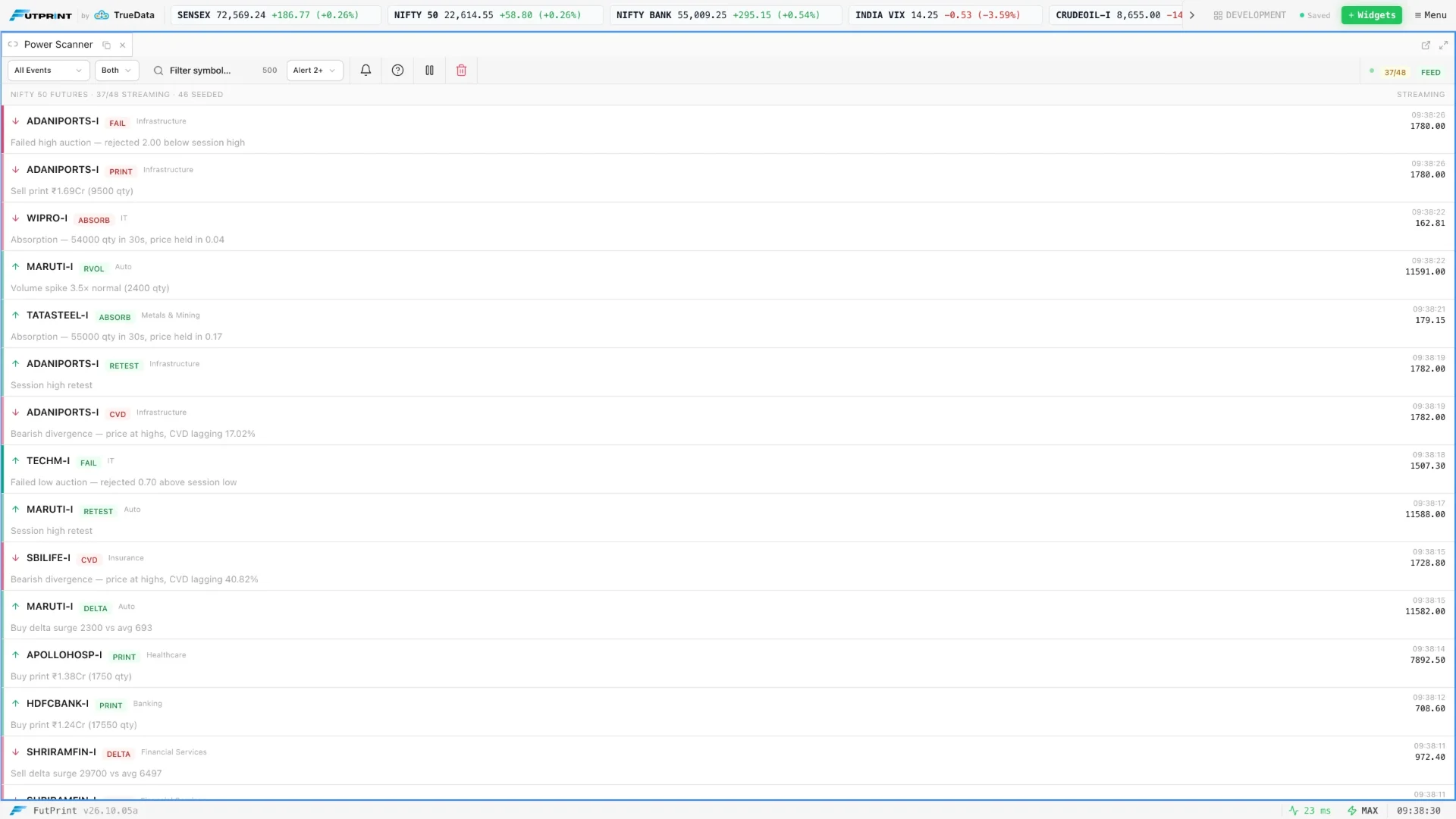This screenshot has height=819, width=1456.
Task: Open the alerts bell icon
Action: [x=366, y=71]
